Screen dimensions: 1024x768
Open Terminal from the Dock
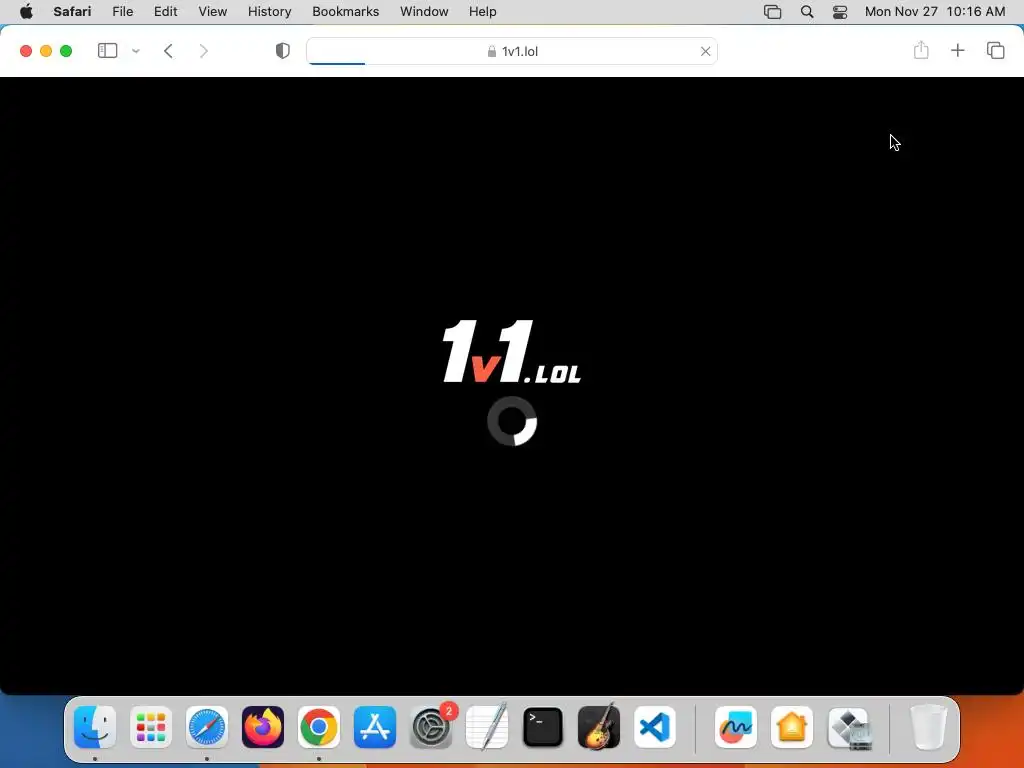(543, 727)
